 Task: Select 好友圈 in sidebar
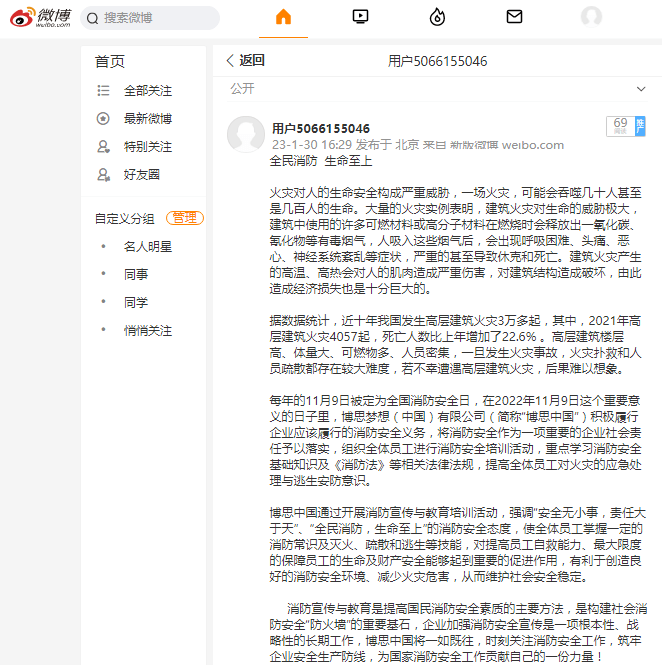142,175
